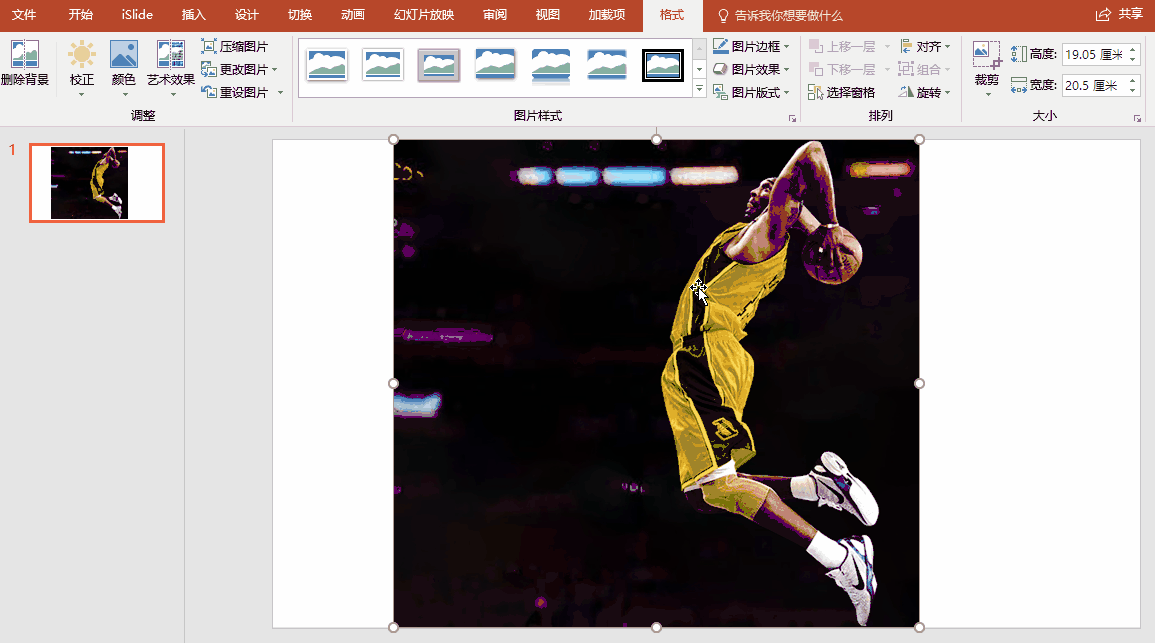Open 图片版式 picture layout menu
This screenshot has width=1155, height=643.
point(751,92)
